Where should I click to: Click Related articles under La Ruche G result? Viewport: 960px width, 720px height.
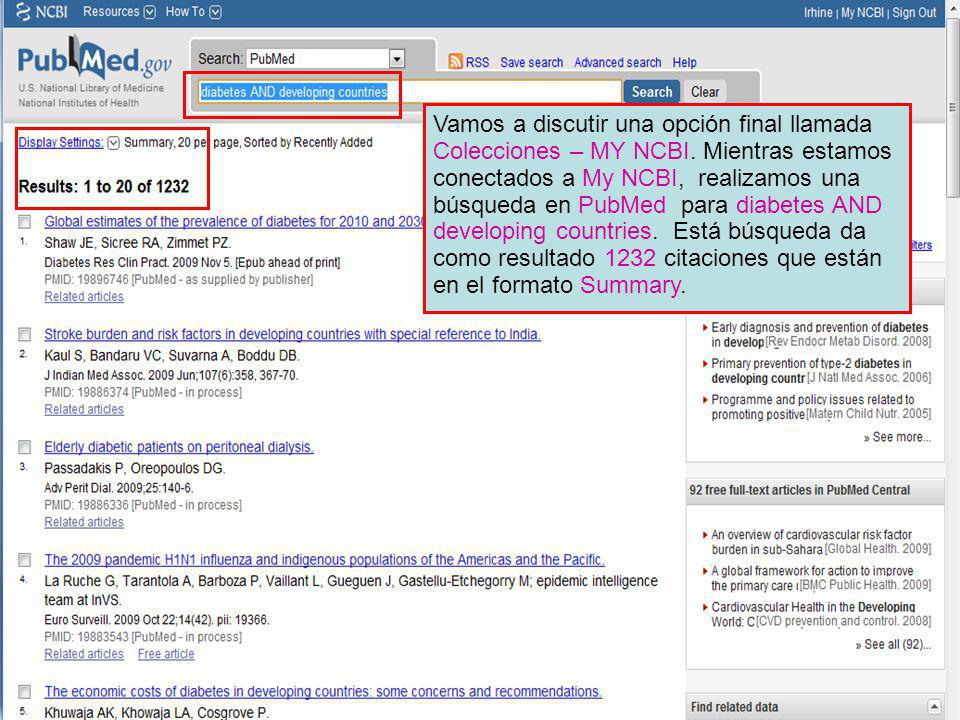point(84,654)
